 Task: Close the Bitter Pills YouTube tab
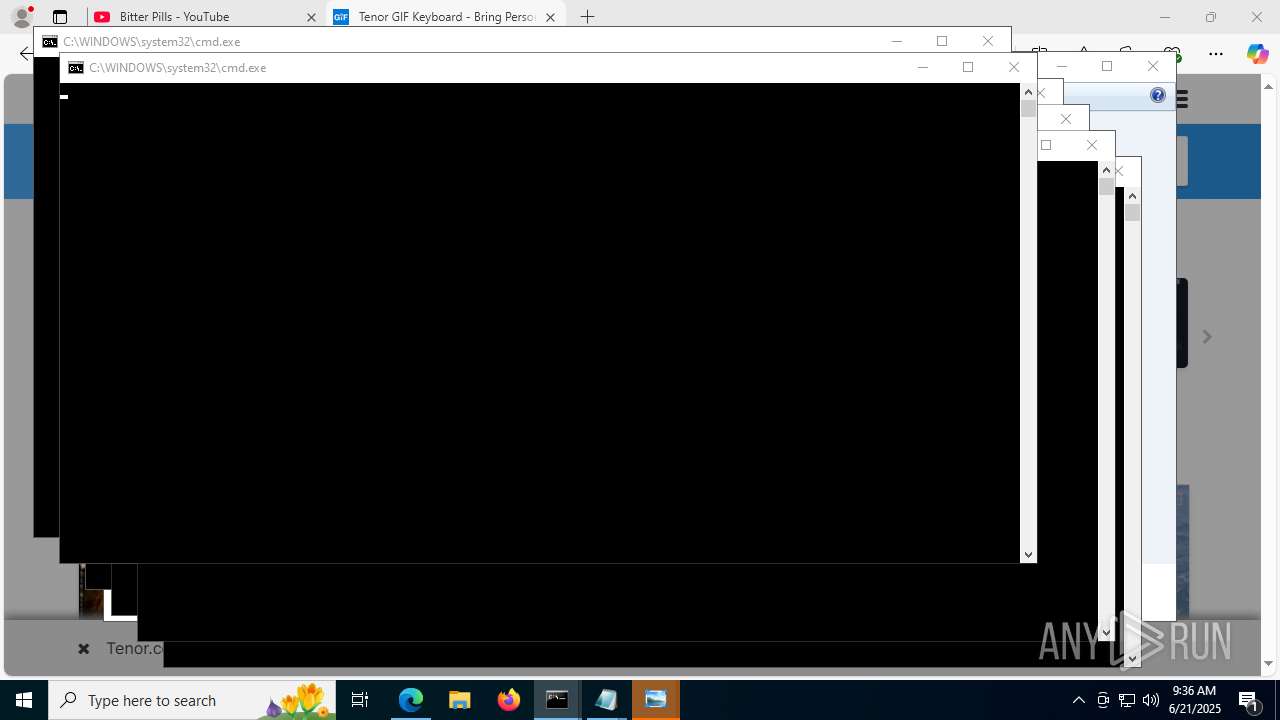311,17
